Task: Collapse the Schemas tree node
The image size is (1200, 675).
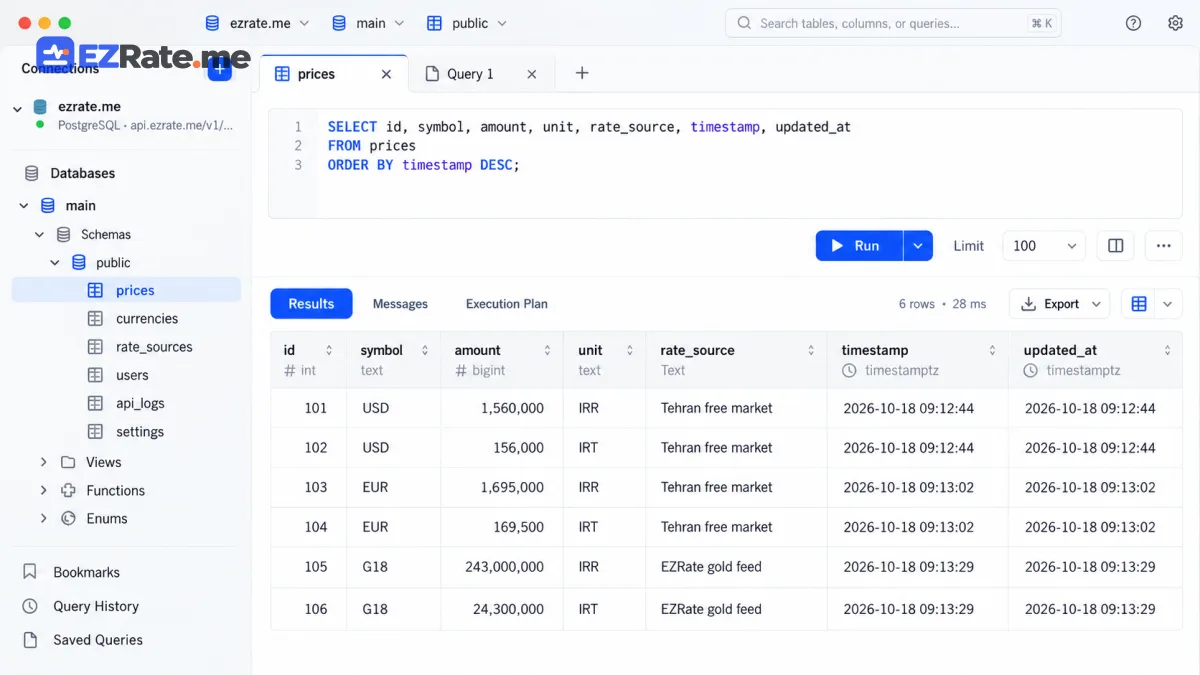Action: point(40,234)
